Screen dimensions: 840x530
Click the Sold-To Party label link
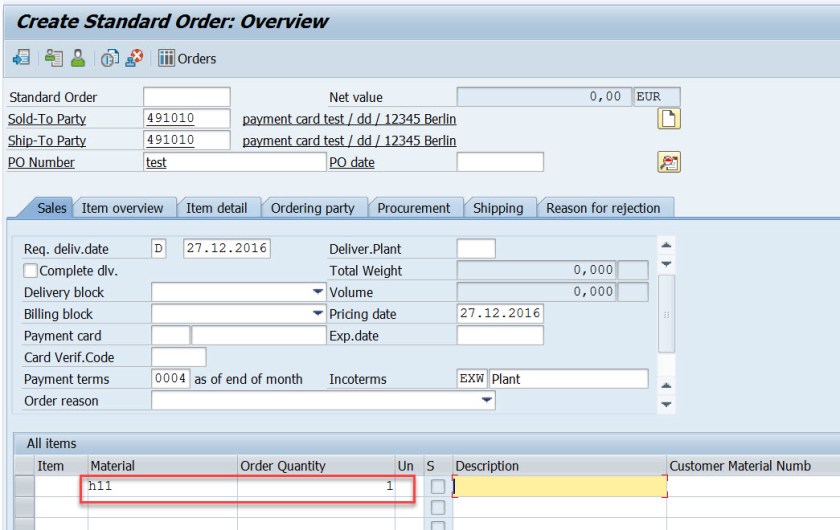[47, 119]
